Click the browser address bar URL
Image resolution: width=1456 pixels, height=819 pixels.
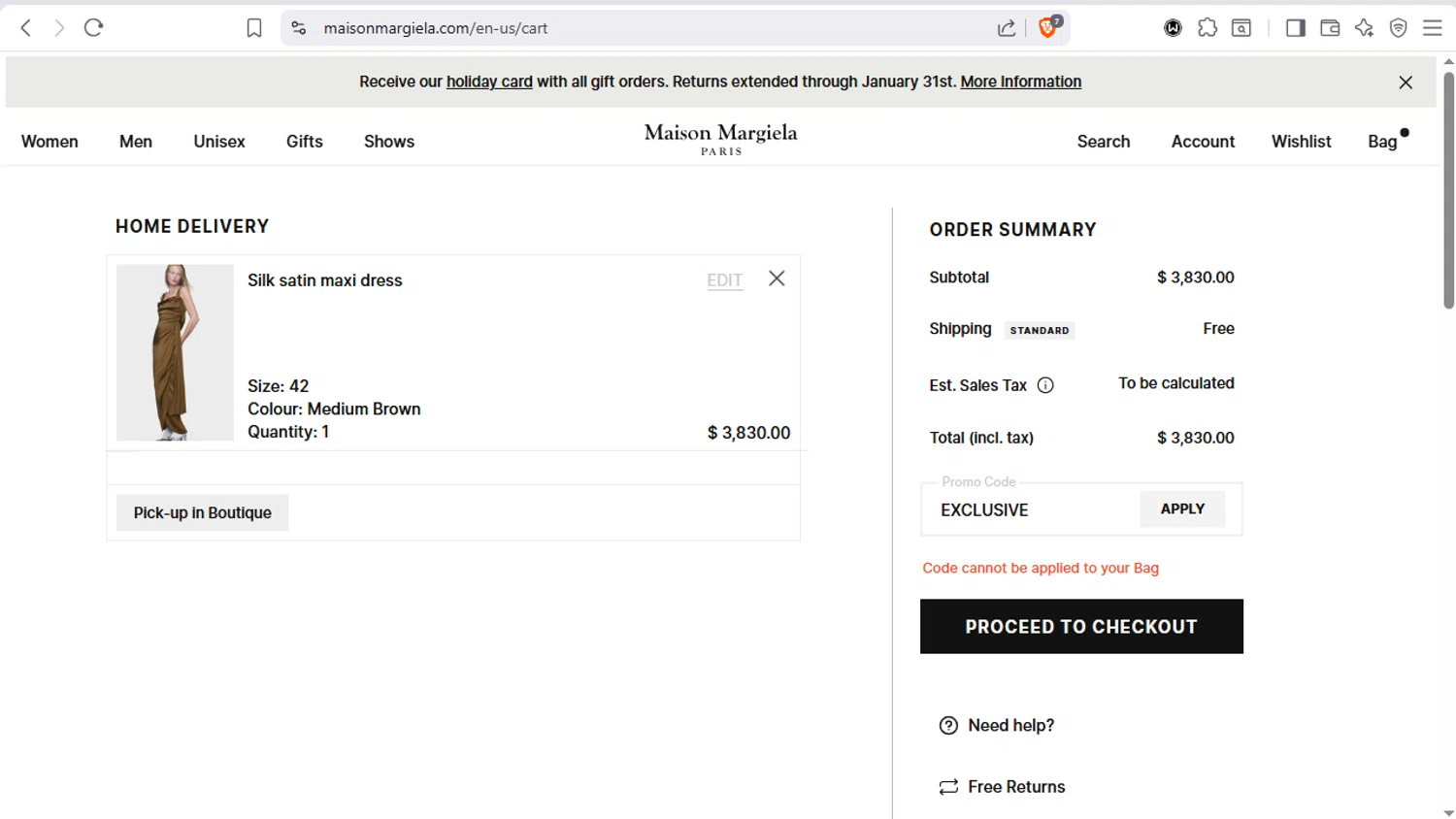pos(436,28)
